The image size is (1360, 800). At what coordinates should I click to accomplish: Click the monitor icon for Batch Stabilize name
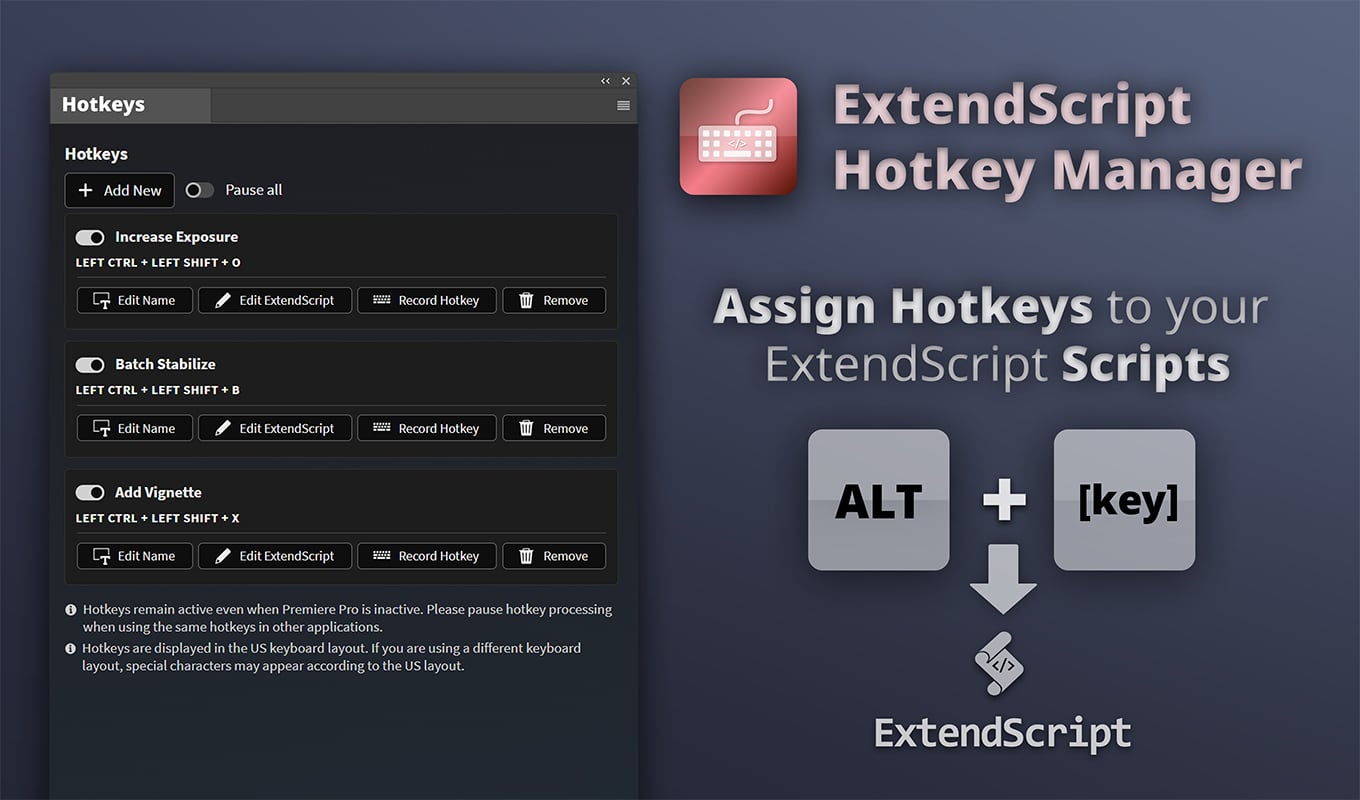tap(101, 428)
